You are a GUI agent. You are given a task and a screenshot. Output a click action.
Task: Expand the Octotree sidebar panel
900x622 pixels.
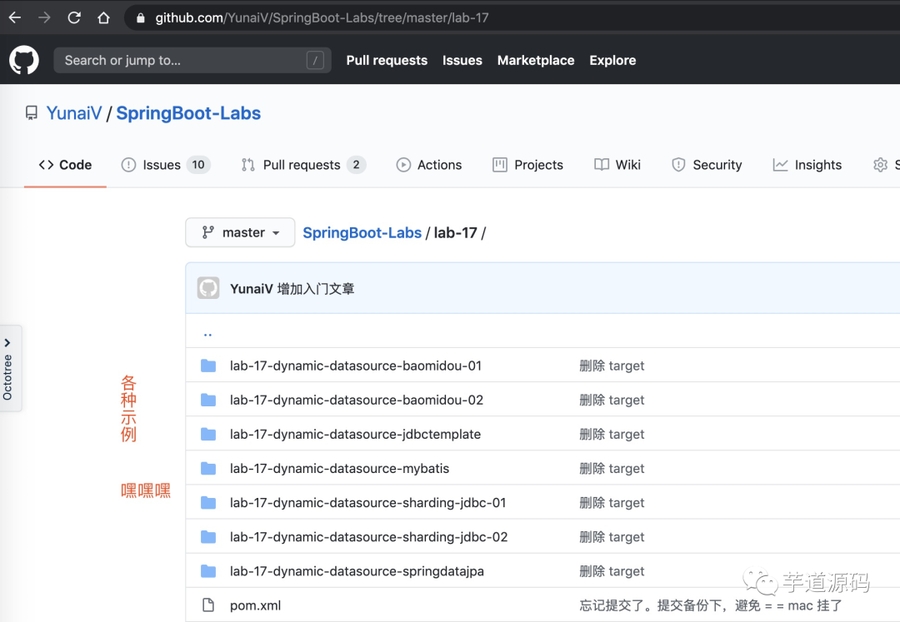9,367
